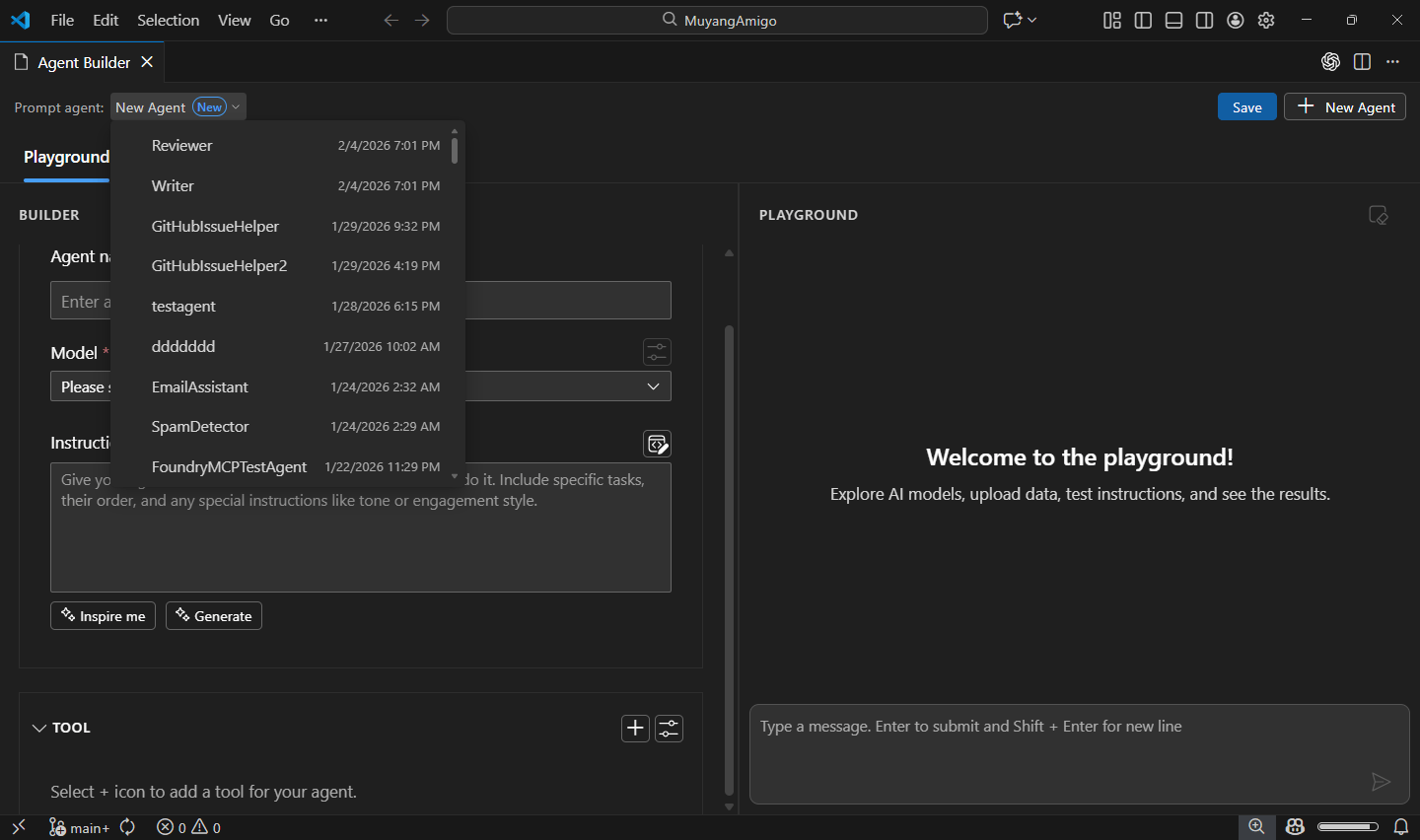Select SpamDetector from the agent list
This screenshot has height=840, width=1420.
coord(200,426)
